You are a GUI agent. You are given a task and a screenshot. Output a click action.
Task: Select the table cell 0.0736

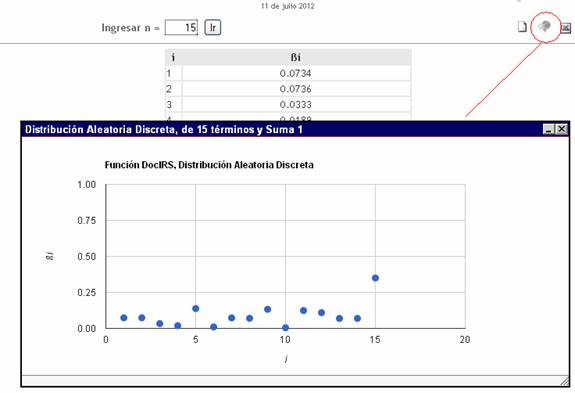(296, 89)
